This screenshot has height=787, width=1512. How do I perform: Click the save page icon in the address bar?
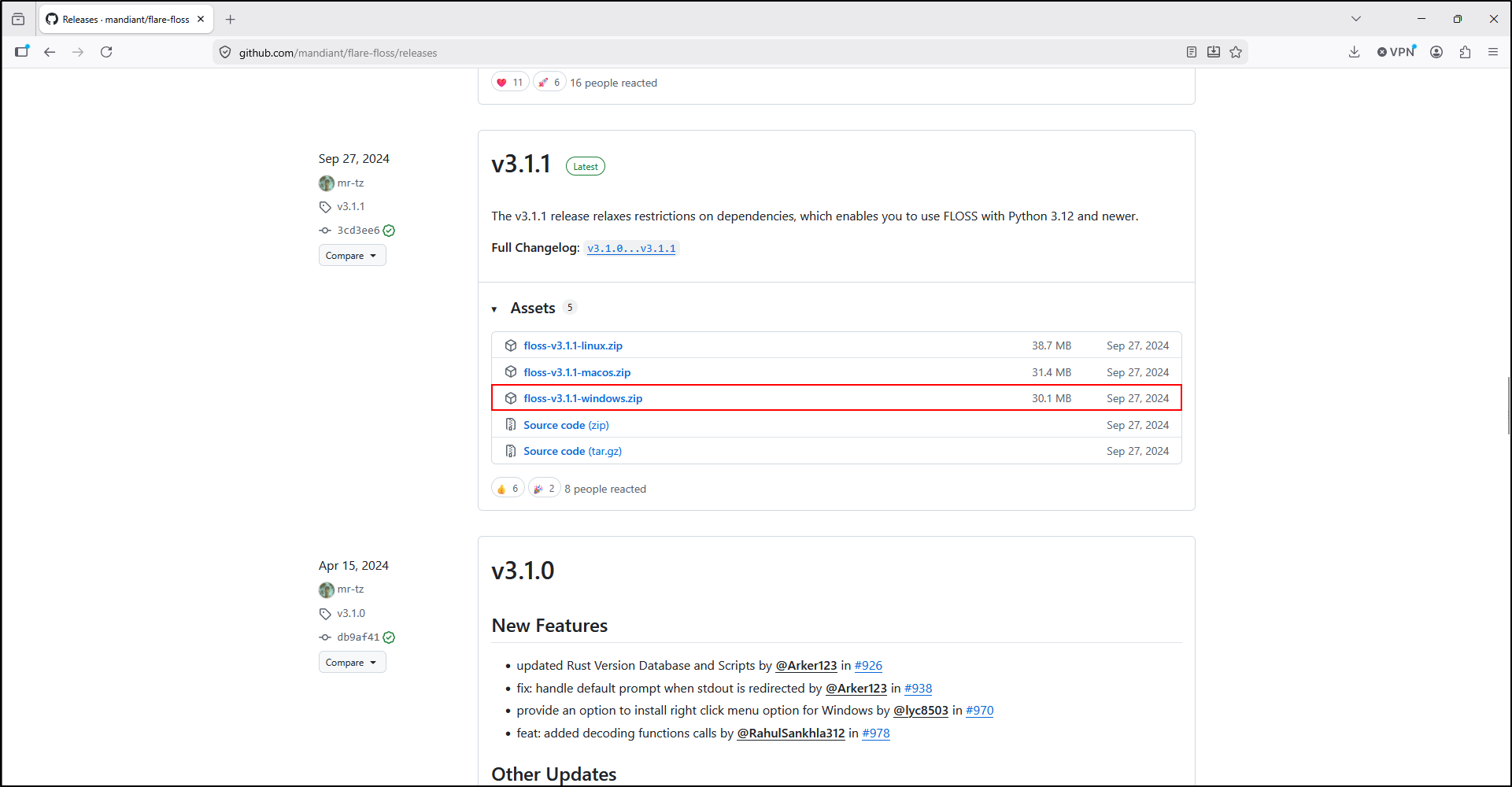(1214, 52)
